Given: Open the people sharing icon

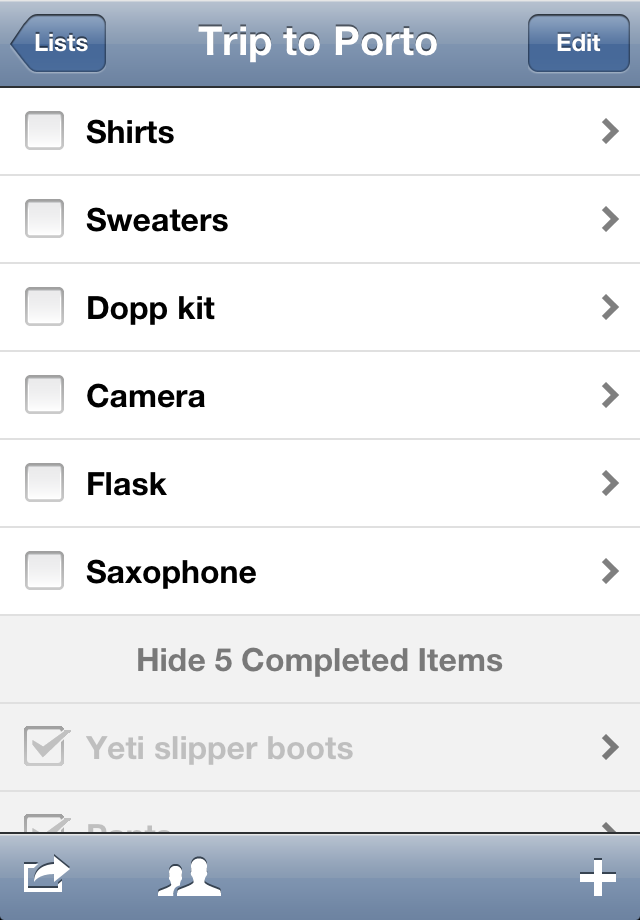Looking at the screenshot, I should pyautogui.click(x=189, y=876).
